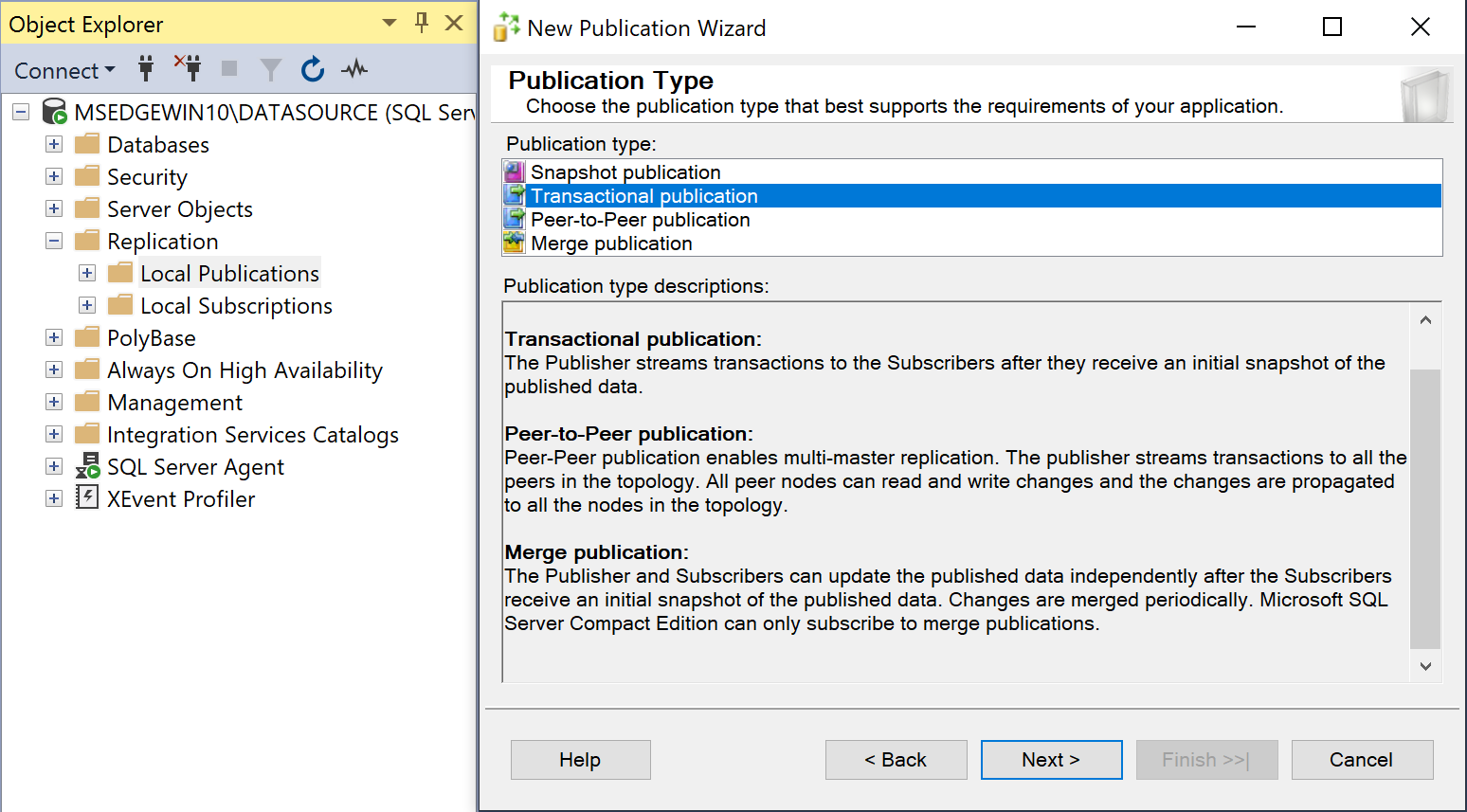Screen dimensions: 1467x812
Task: Refresh the Object Explorer tree
Action: (x=312, y=68)
